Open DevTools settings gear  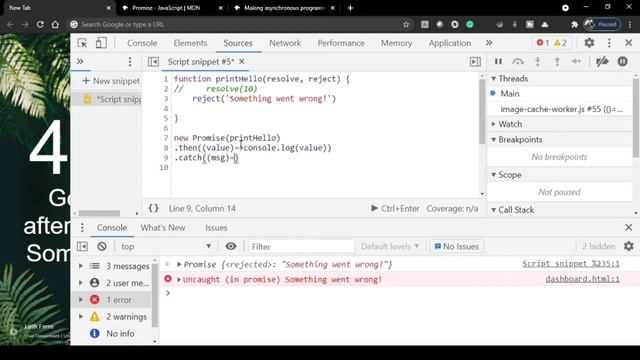(589, 43)
